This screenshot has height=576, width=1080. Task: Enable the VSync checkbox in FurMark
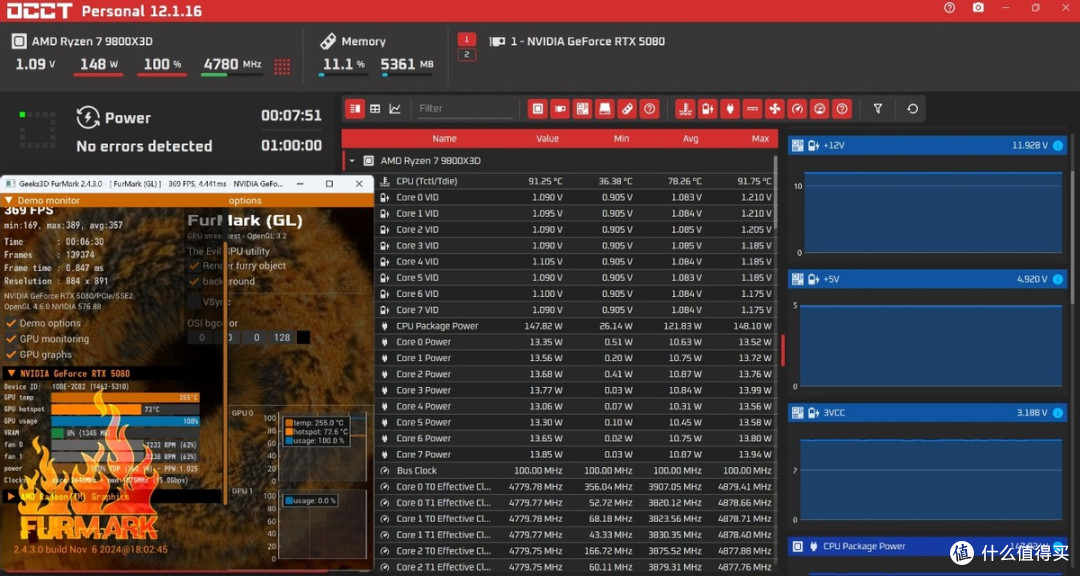[194, 302]
